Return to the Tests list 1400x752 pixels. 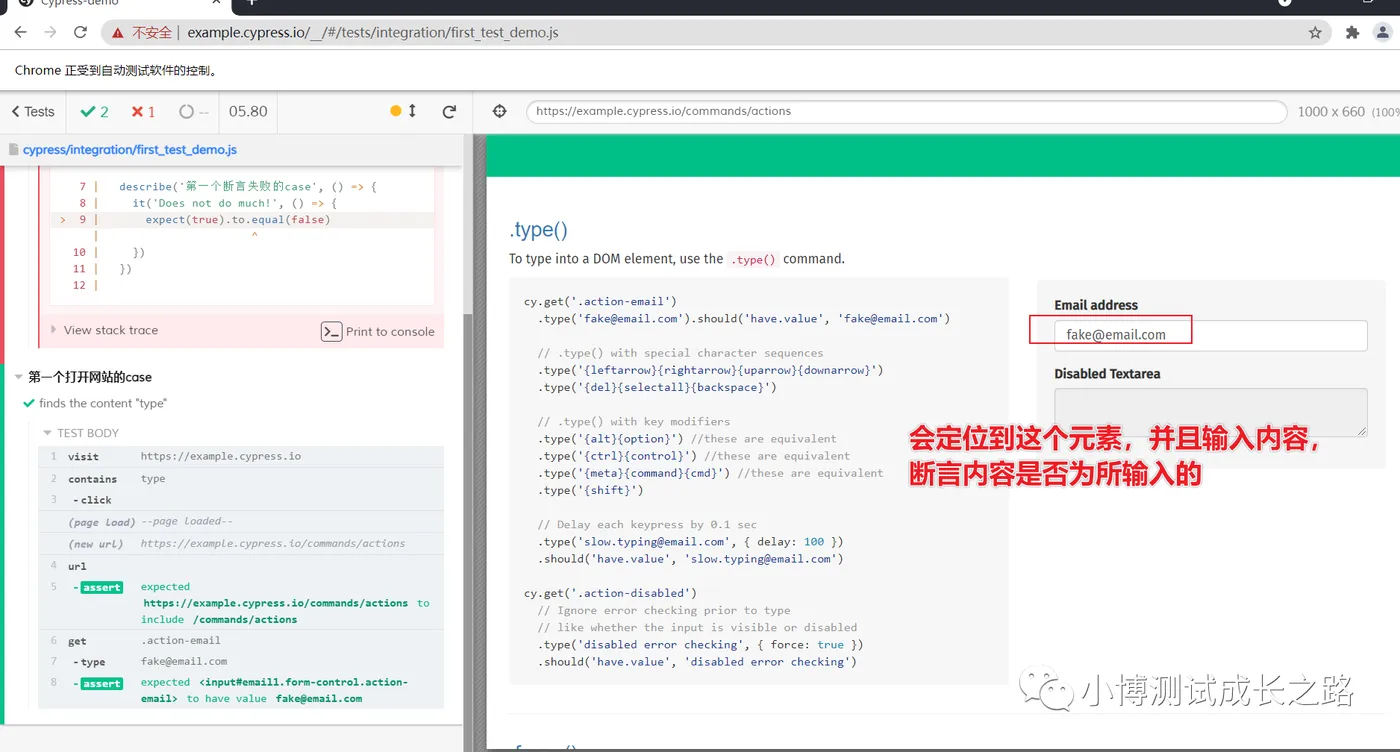coord(33,112)
